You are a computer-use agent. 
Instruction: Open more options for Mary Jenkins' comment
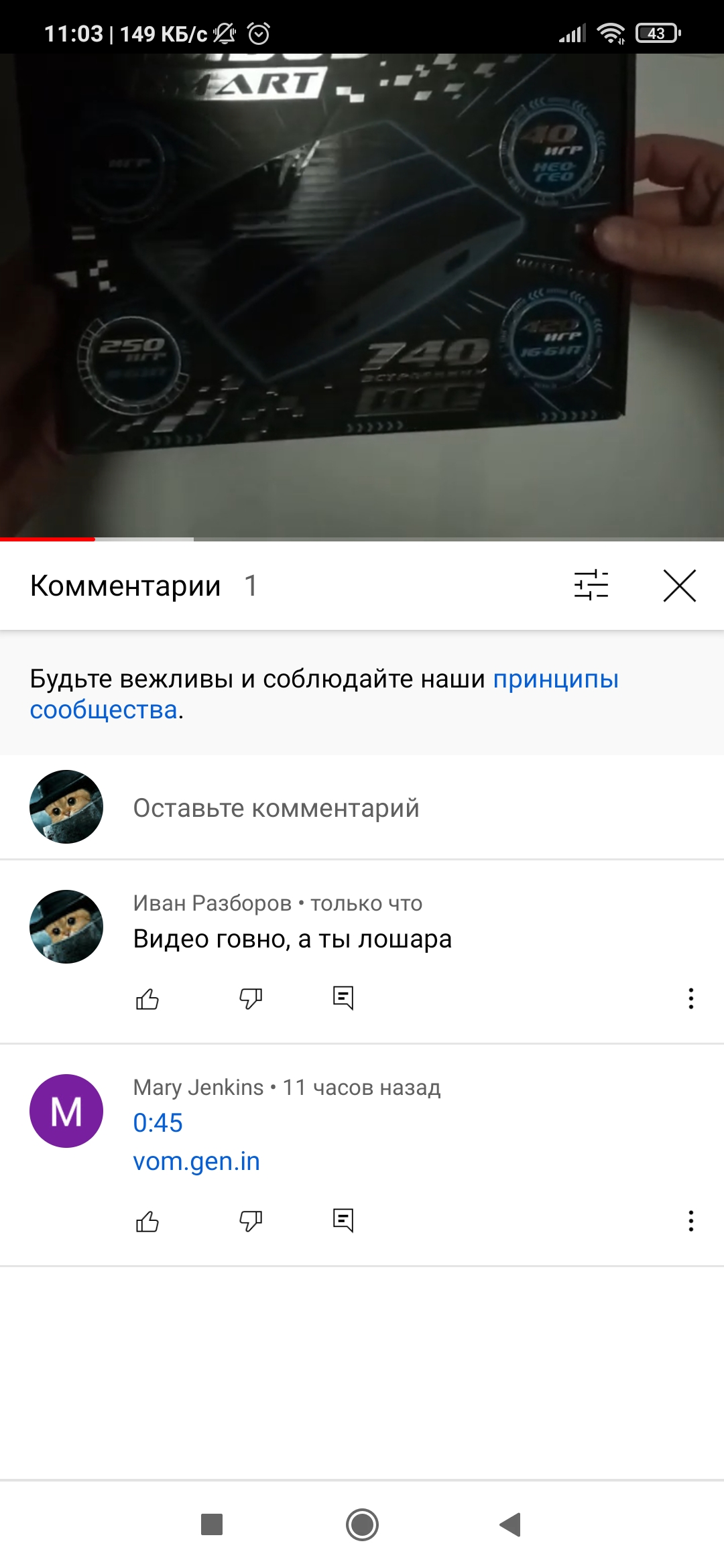[x=690, y=1221]
